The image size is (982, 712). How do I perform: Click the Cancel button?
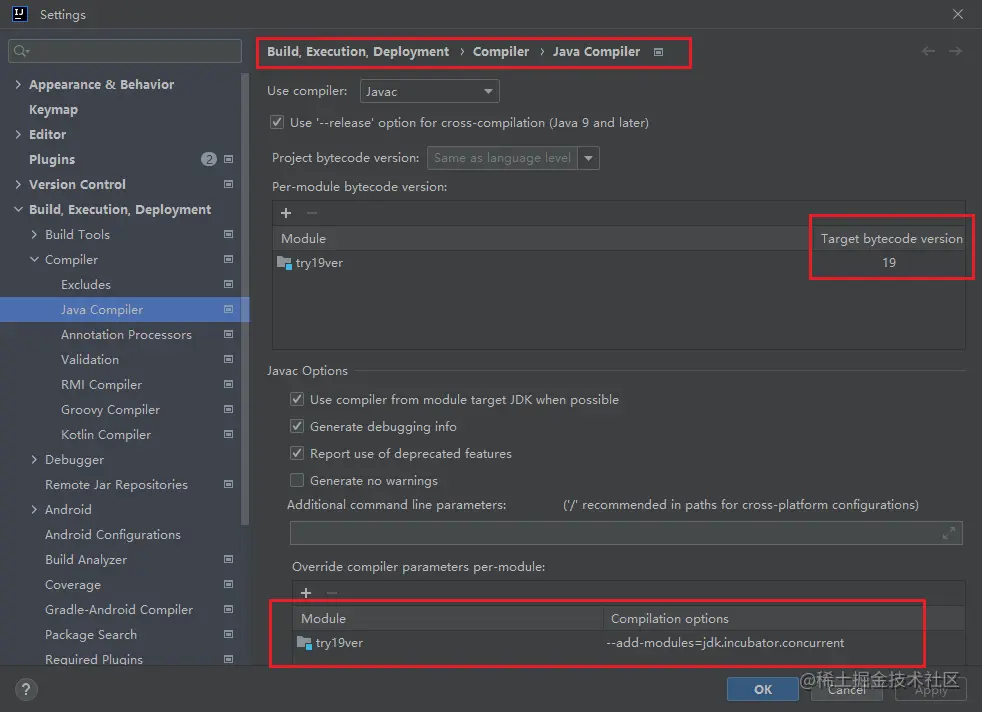pyautogui.click(x=847, y=689)
